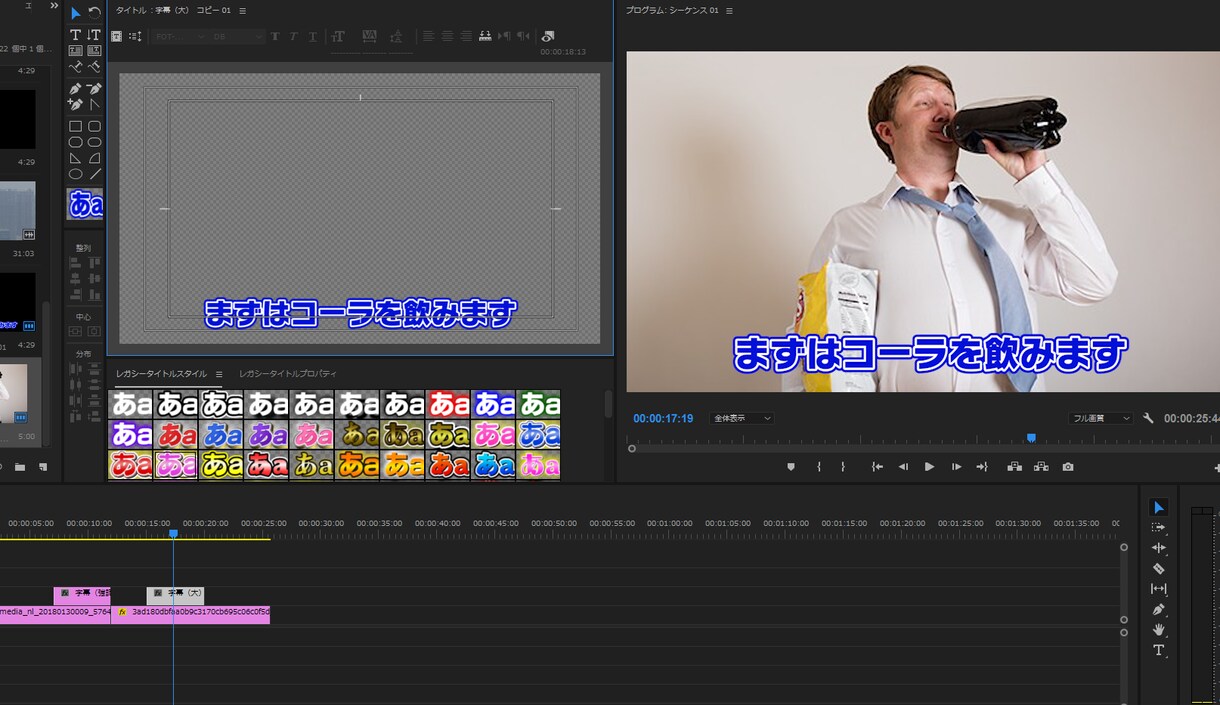1220x705 pixels.
Task: Select the Delete Anchor Point tool
Action: click(x=94, y=89)
